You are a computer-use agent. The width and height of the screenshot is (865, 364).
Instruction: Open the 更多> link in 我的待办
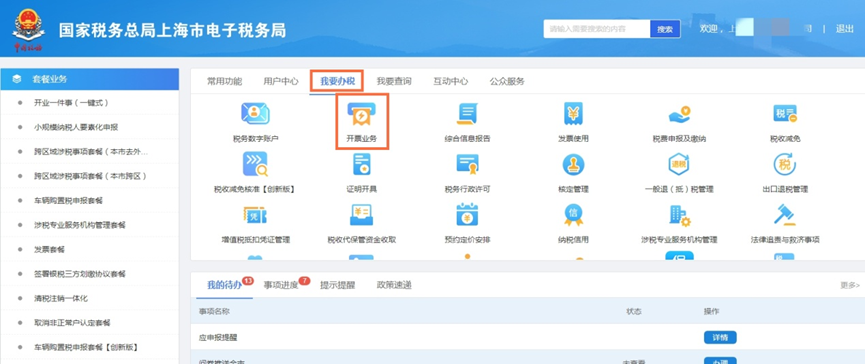850,285
